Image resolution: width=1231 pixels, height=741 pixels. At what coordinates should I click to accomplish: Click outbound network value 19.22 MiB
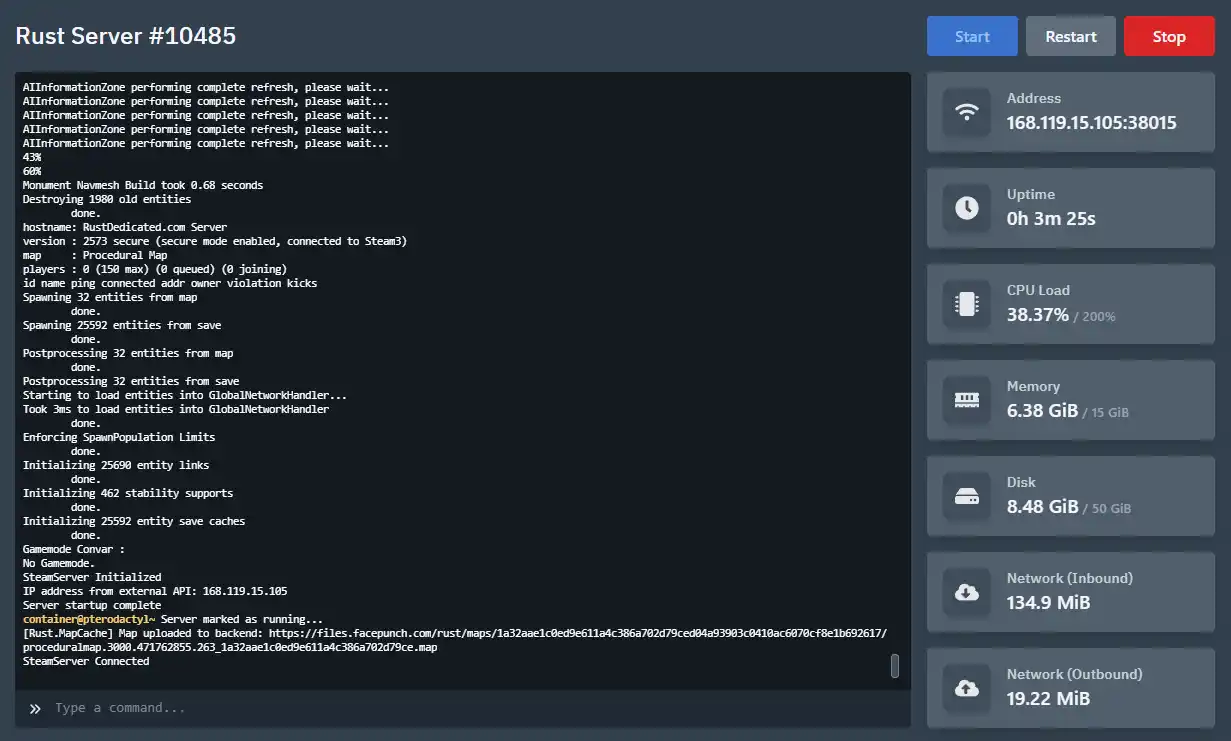click(1048, 699)
